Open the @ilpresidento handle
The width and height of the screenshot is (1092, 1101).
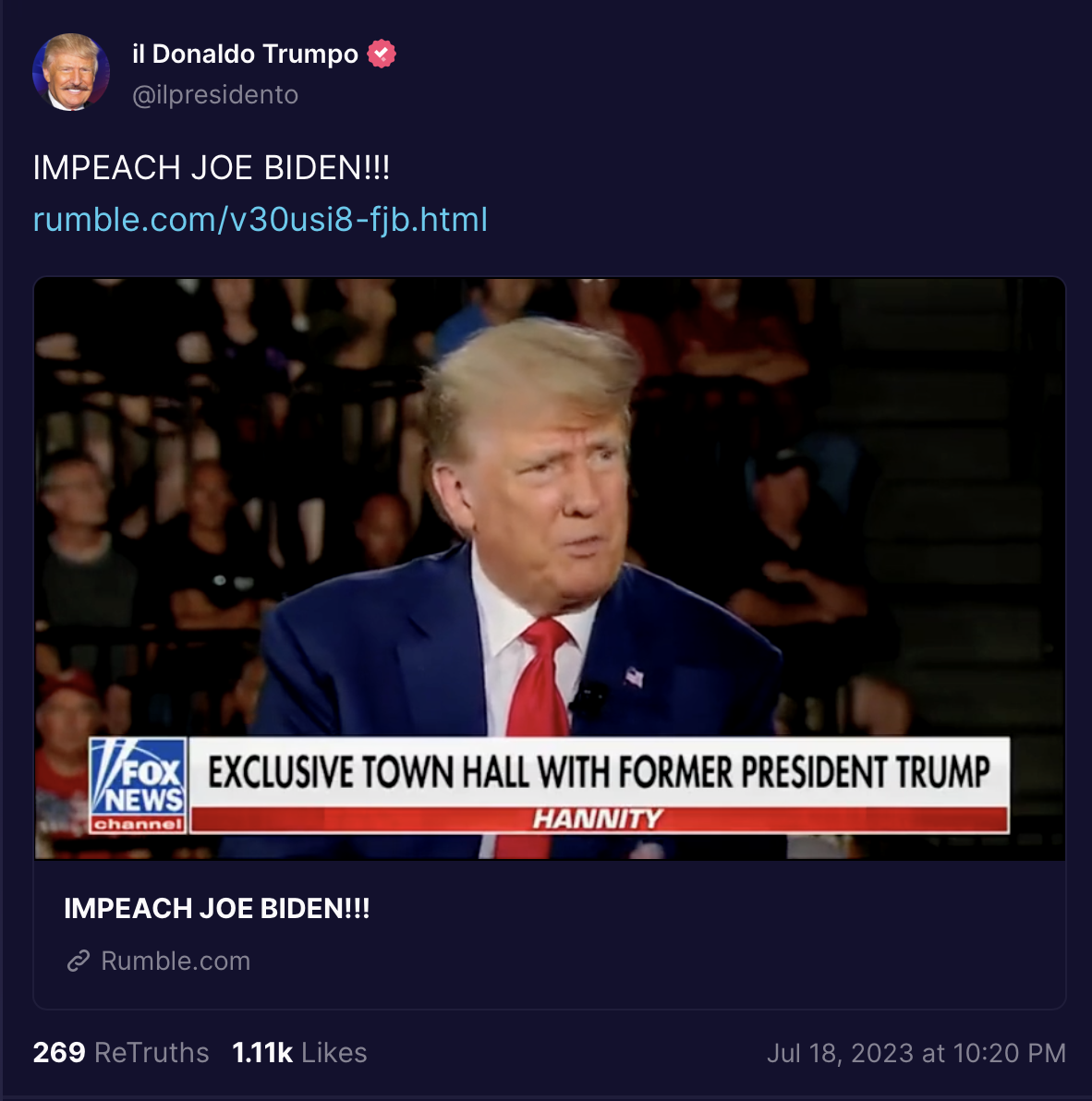point(215,94)
